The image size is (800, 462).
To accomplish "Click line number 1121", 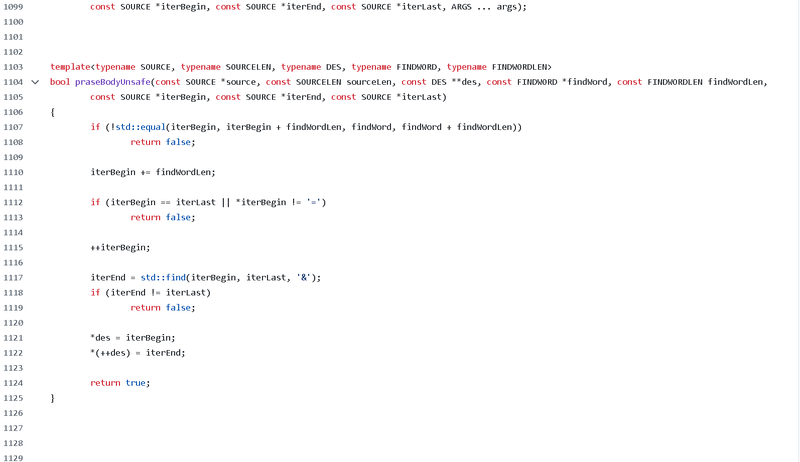I will (13, 338).
